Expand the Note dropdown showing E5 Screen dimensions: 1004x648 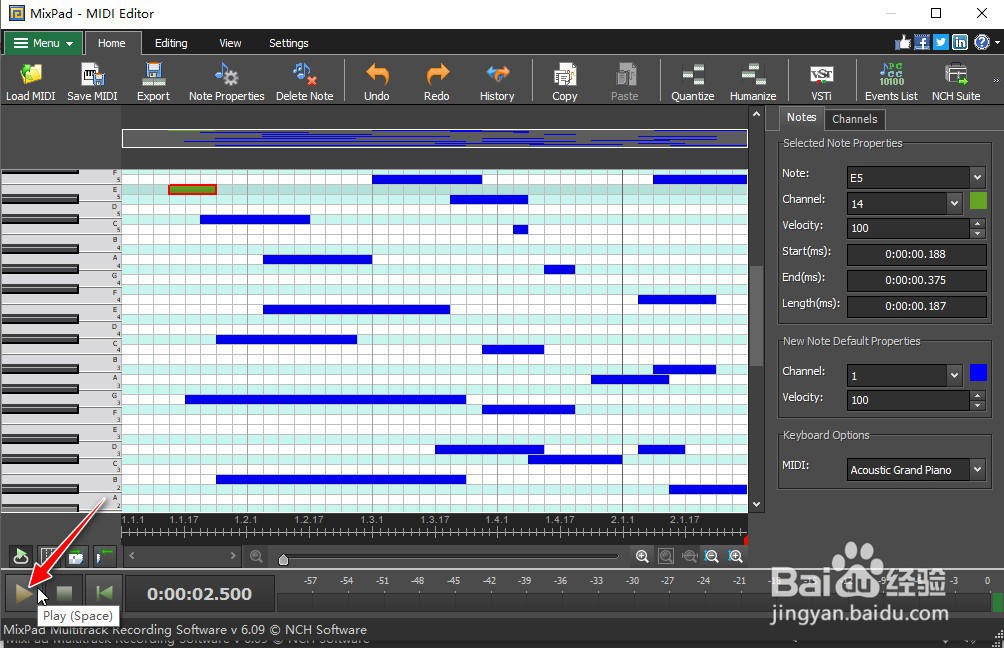coord(976,177)
